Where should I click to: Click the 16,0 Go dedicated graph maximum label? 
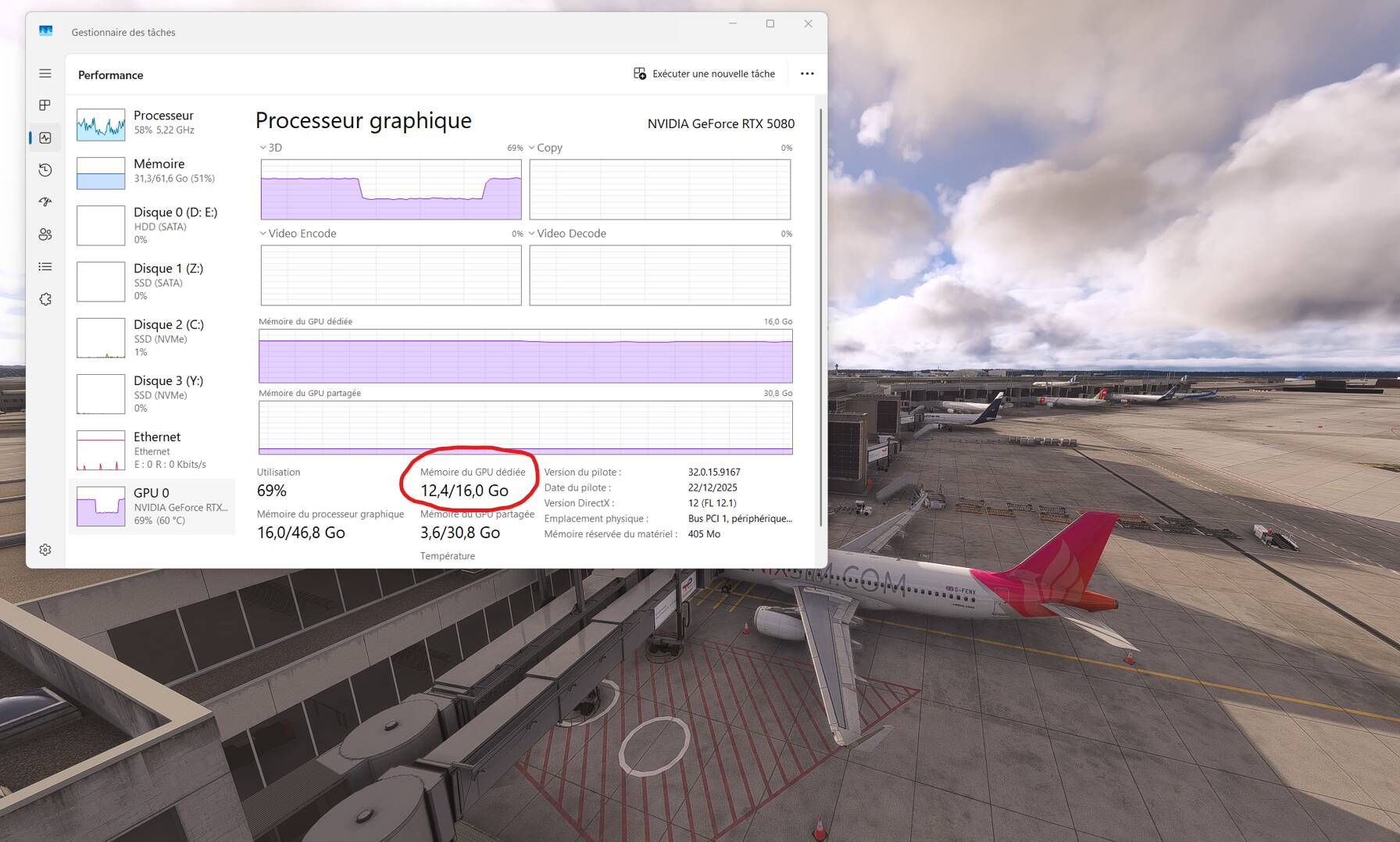tap(778, 321)
